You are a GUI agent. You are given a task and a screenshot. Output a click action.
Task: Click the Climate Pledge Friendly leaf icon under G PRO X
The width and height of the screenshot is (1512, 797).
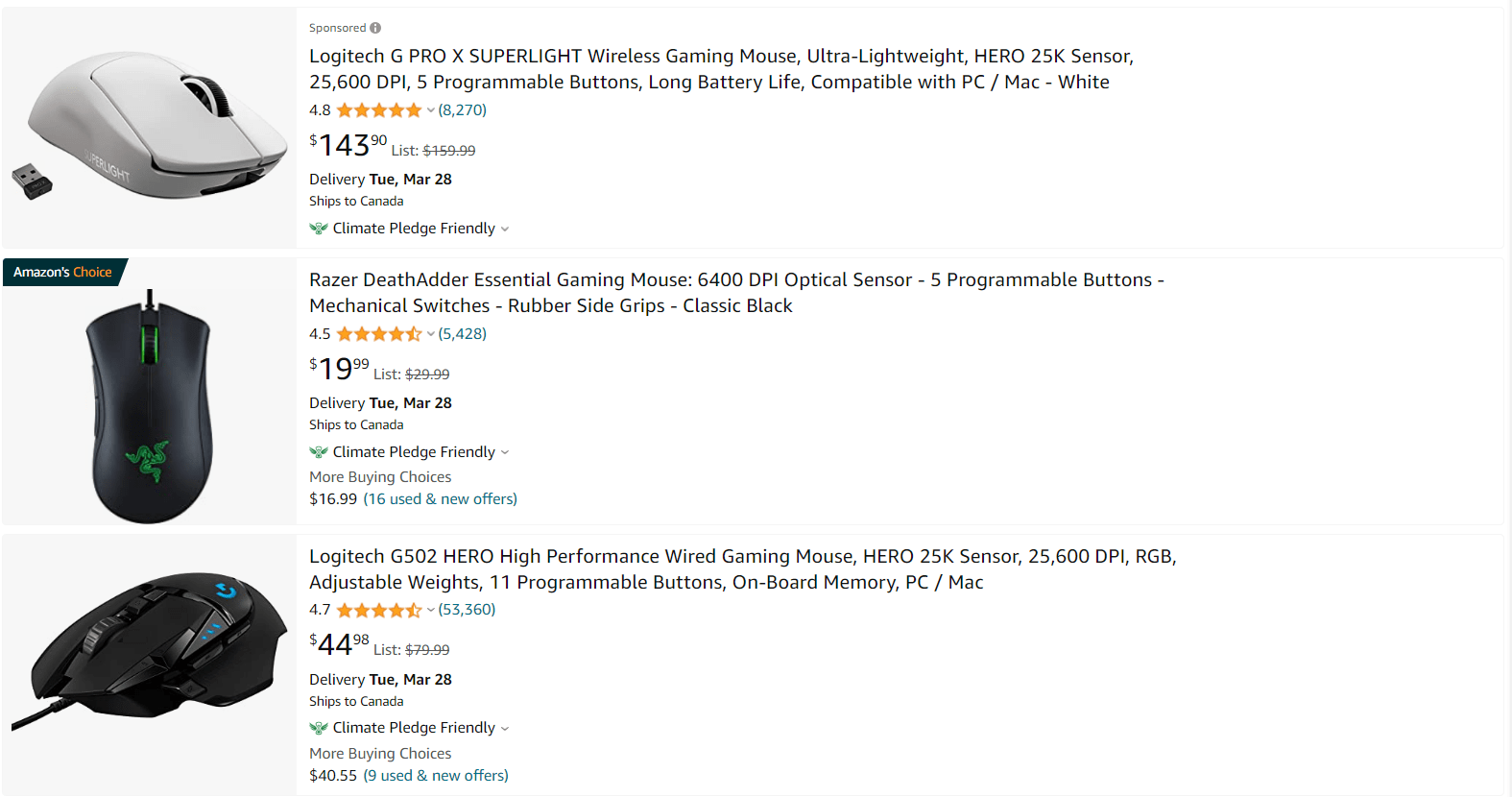pyautogui.click(x=318, y=228)
